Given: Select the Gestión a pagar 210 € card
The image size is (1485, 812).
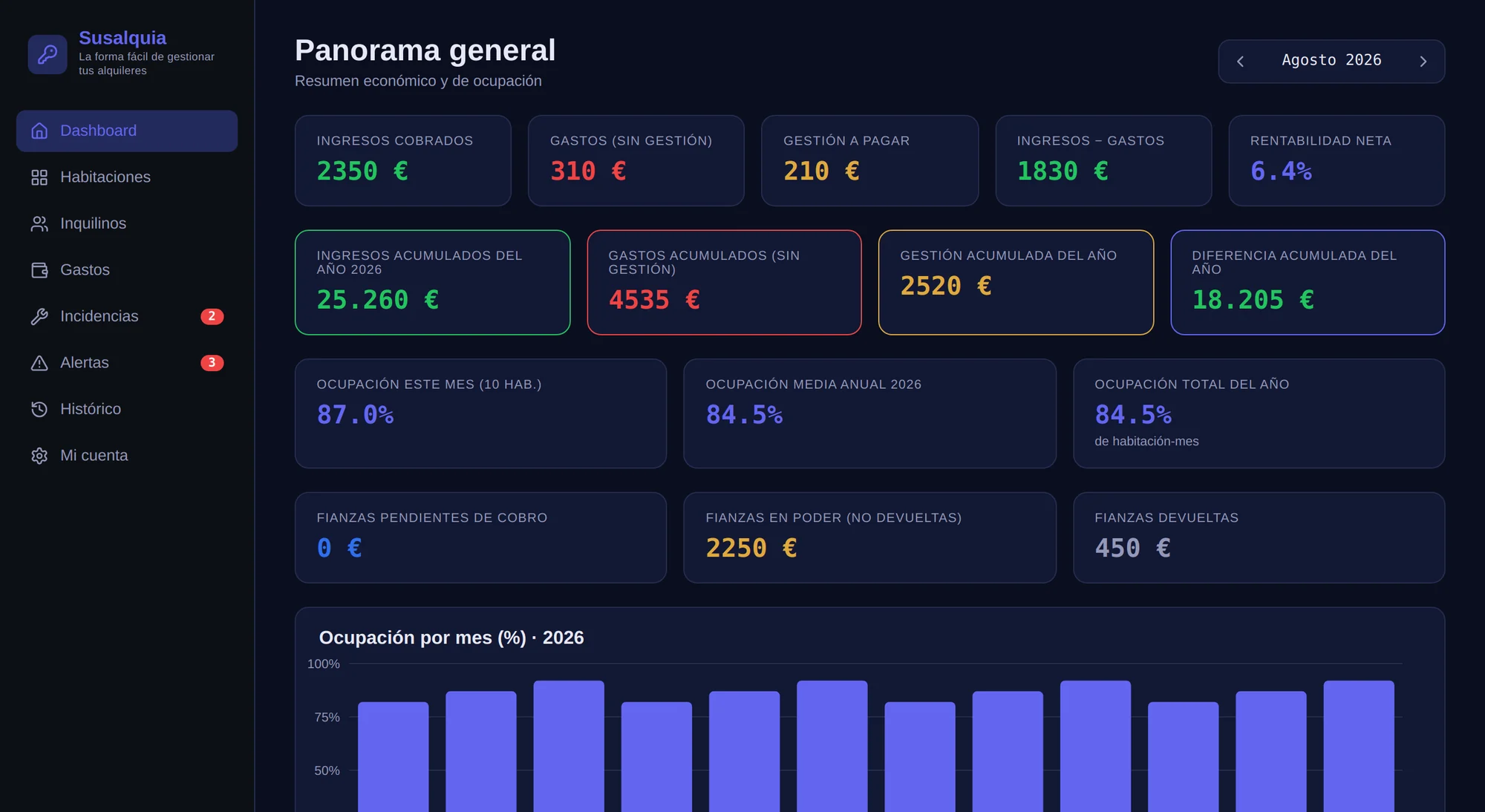Looking at the screenshot, I should (869, 160).
